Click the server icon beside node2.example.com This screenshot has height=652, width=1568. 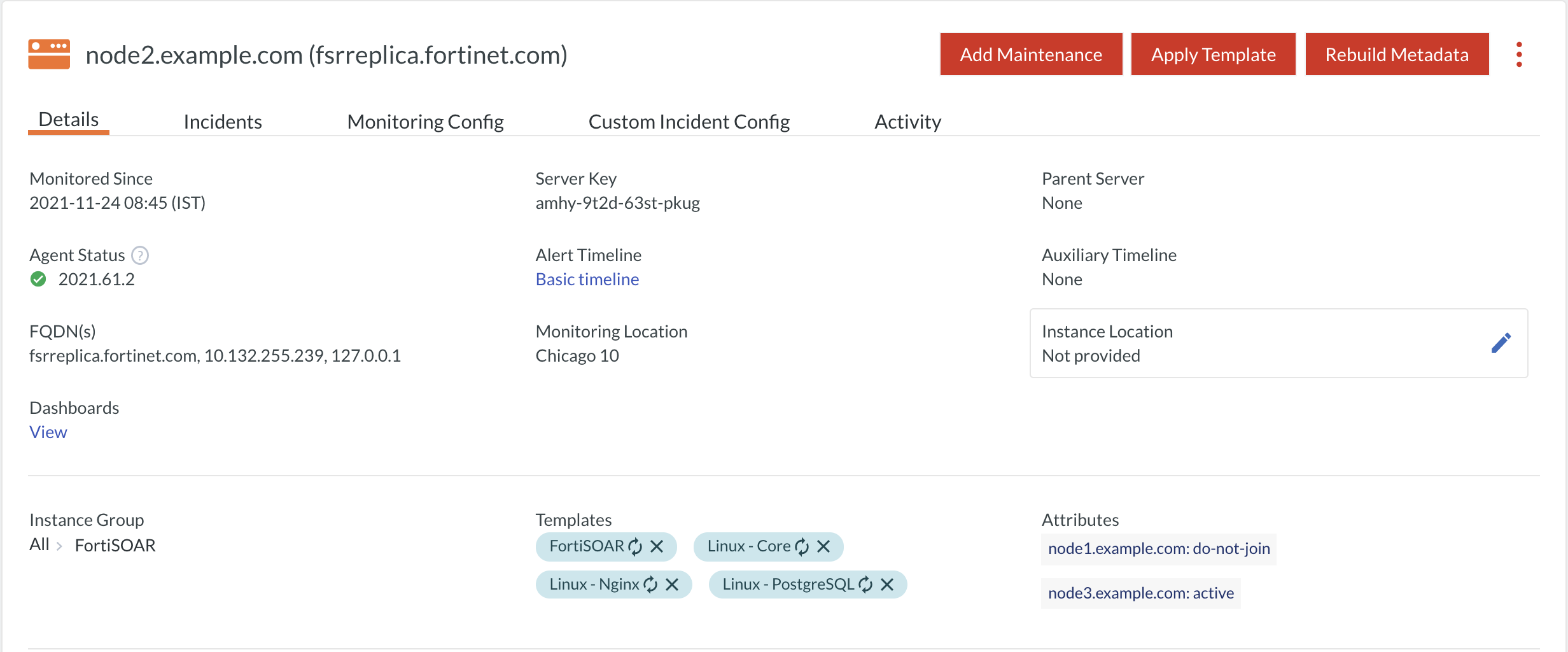coord(49,54)
